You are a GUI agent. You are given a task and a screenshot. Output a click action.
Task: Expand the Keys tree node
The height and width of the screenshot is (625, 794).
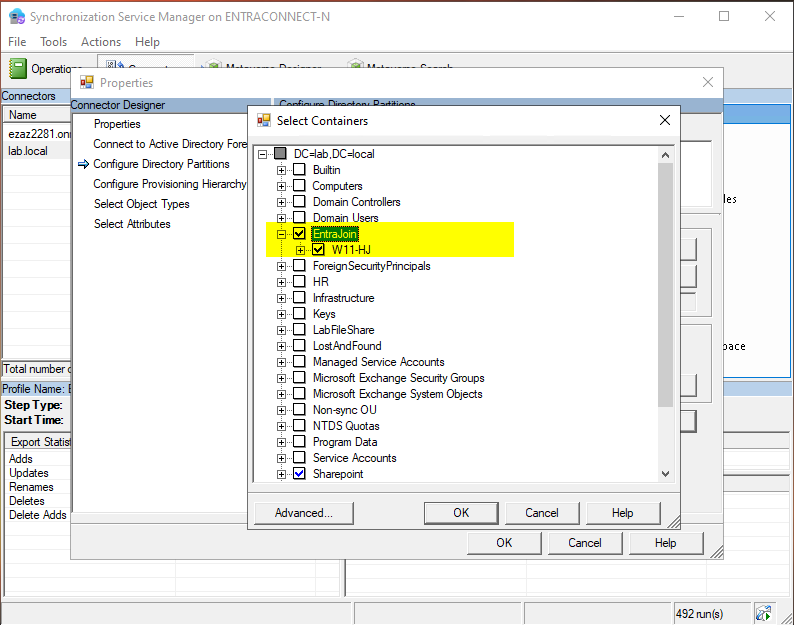[281, 314]
